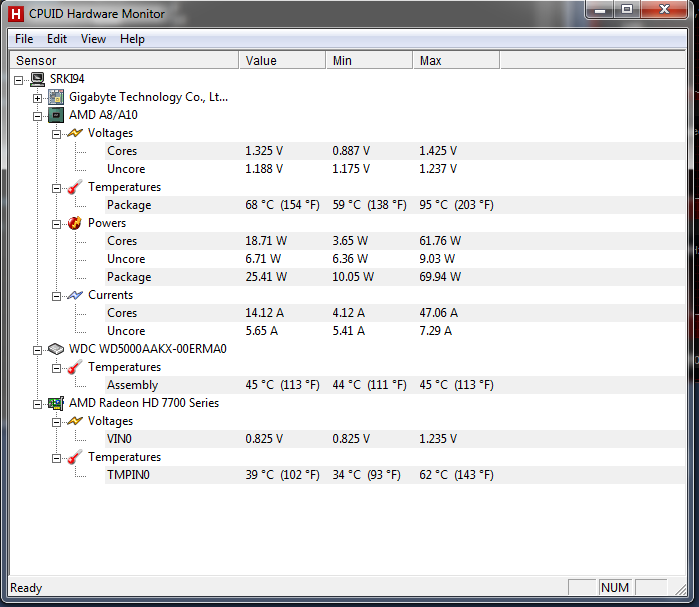Screen dimensions: 699x607
Task: Collapse the WDC Temperatures group
Action: coord(56,368)
